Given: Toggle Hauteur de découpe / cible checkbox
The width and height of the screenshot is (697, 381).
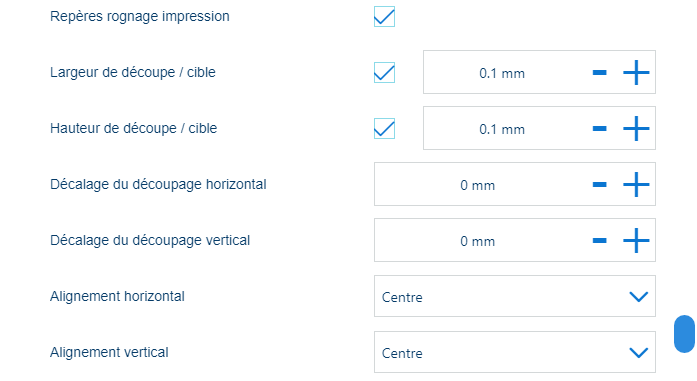Looking at the screenshot, I should point(385,128).
